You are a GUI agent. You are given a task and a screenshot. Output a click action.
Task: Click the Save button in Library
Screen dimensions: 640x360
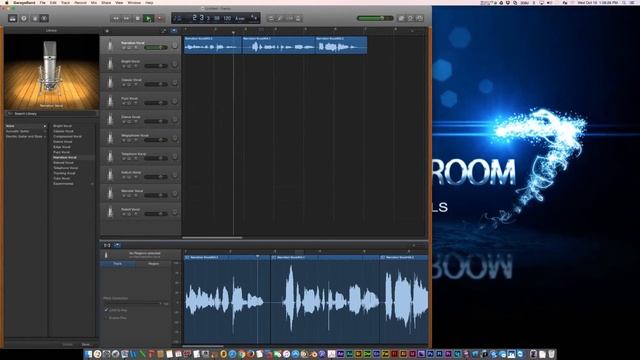pyautogui.click(x=85, y=344)
